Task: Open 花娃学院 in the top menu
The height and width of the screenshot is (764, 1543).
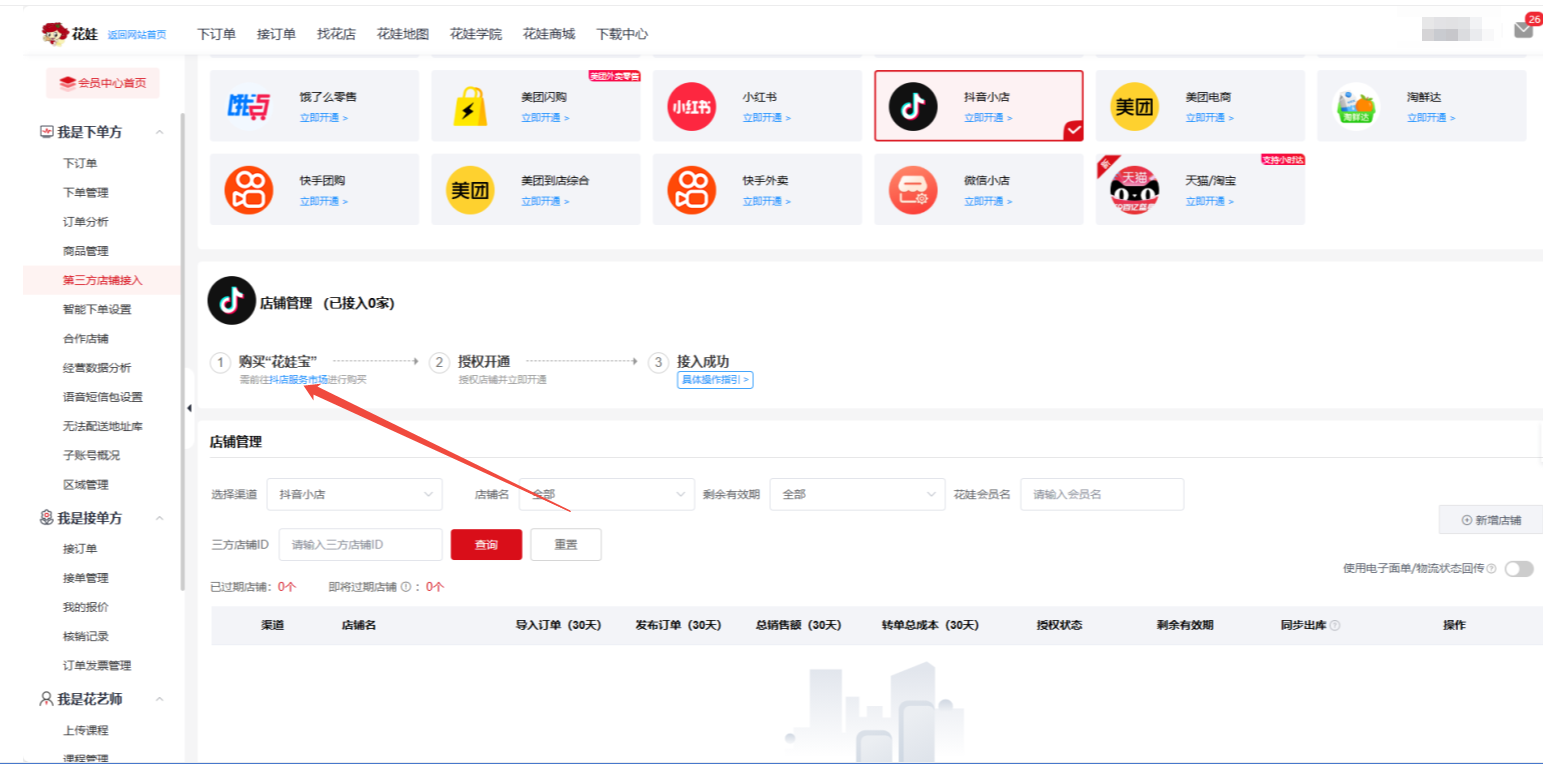Action: (475, 34)
